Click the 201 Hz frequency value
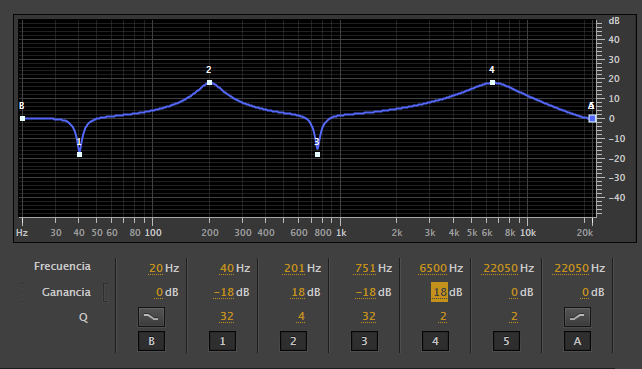 (x=294, y=268)
